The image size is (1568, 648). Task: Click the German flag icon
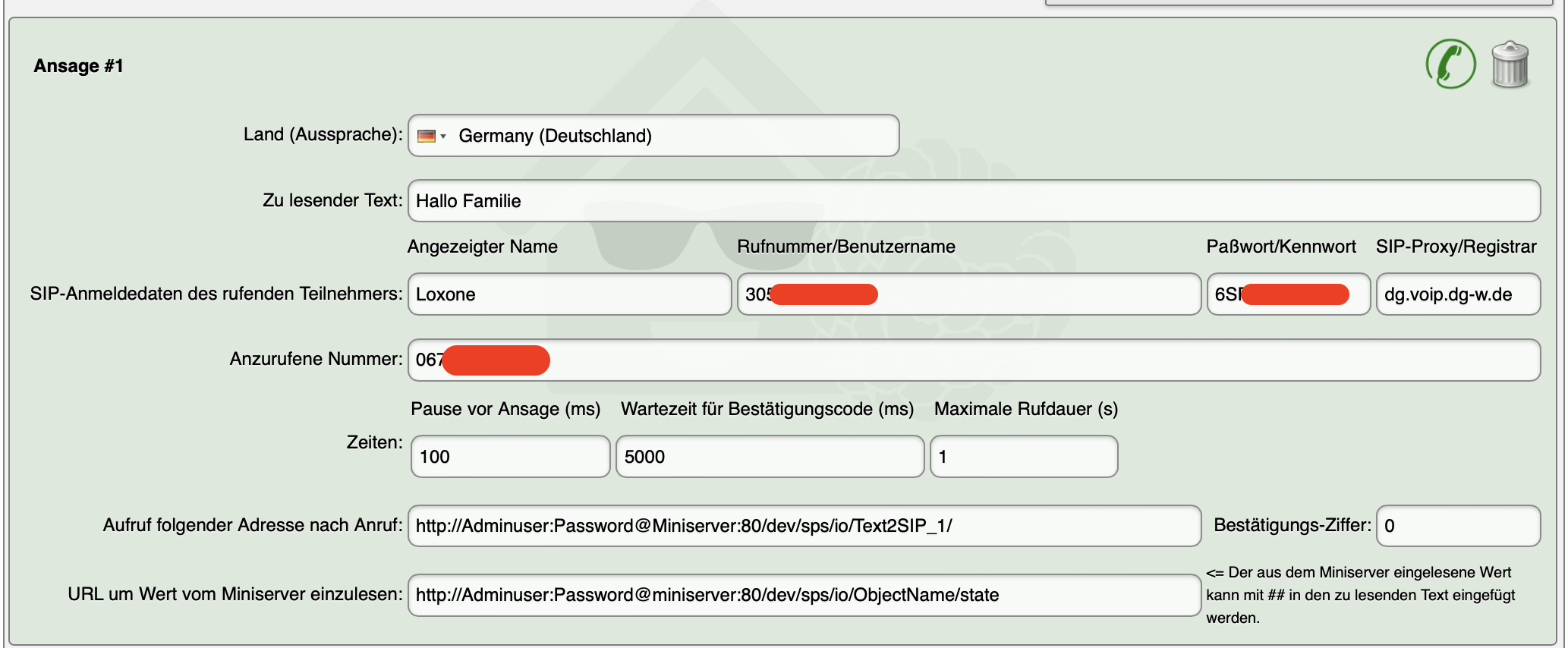tap(427, 136)
